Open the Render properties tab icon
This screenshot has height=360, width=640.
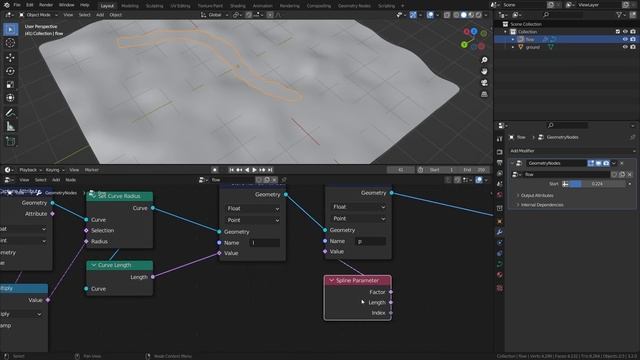click(500, 152)
